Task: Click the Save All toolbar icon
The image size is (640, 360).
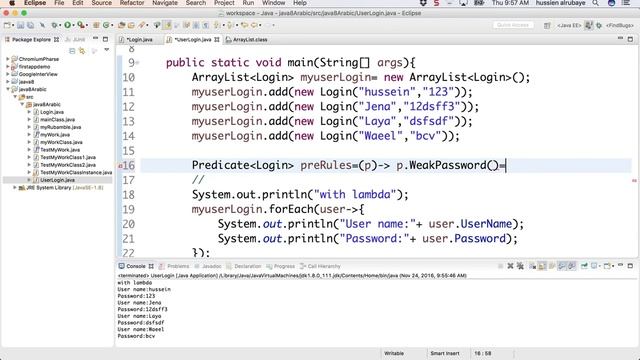Action: pos(30,25)
